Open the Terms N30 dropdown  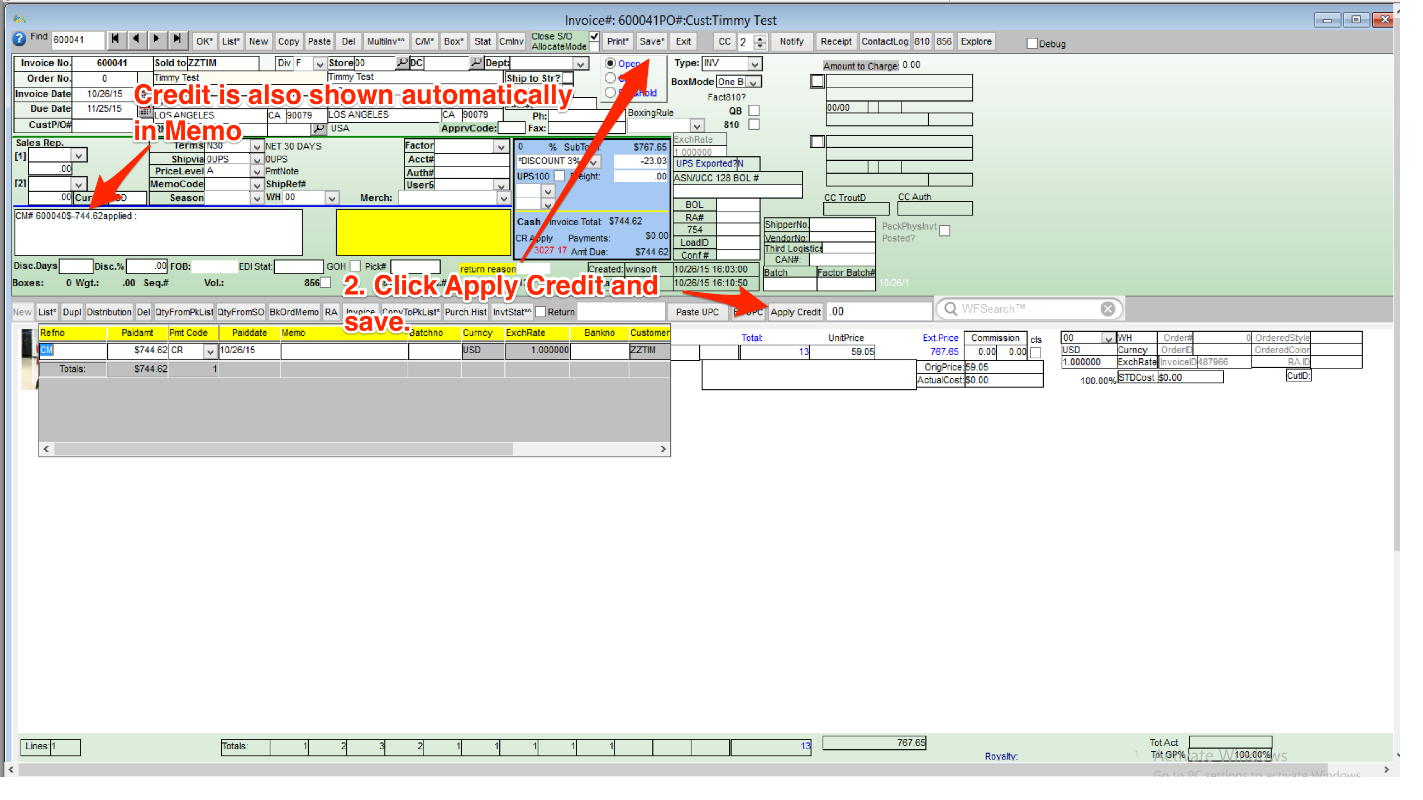256,146
